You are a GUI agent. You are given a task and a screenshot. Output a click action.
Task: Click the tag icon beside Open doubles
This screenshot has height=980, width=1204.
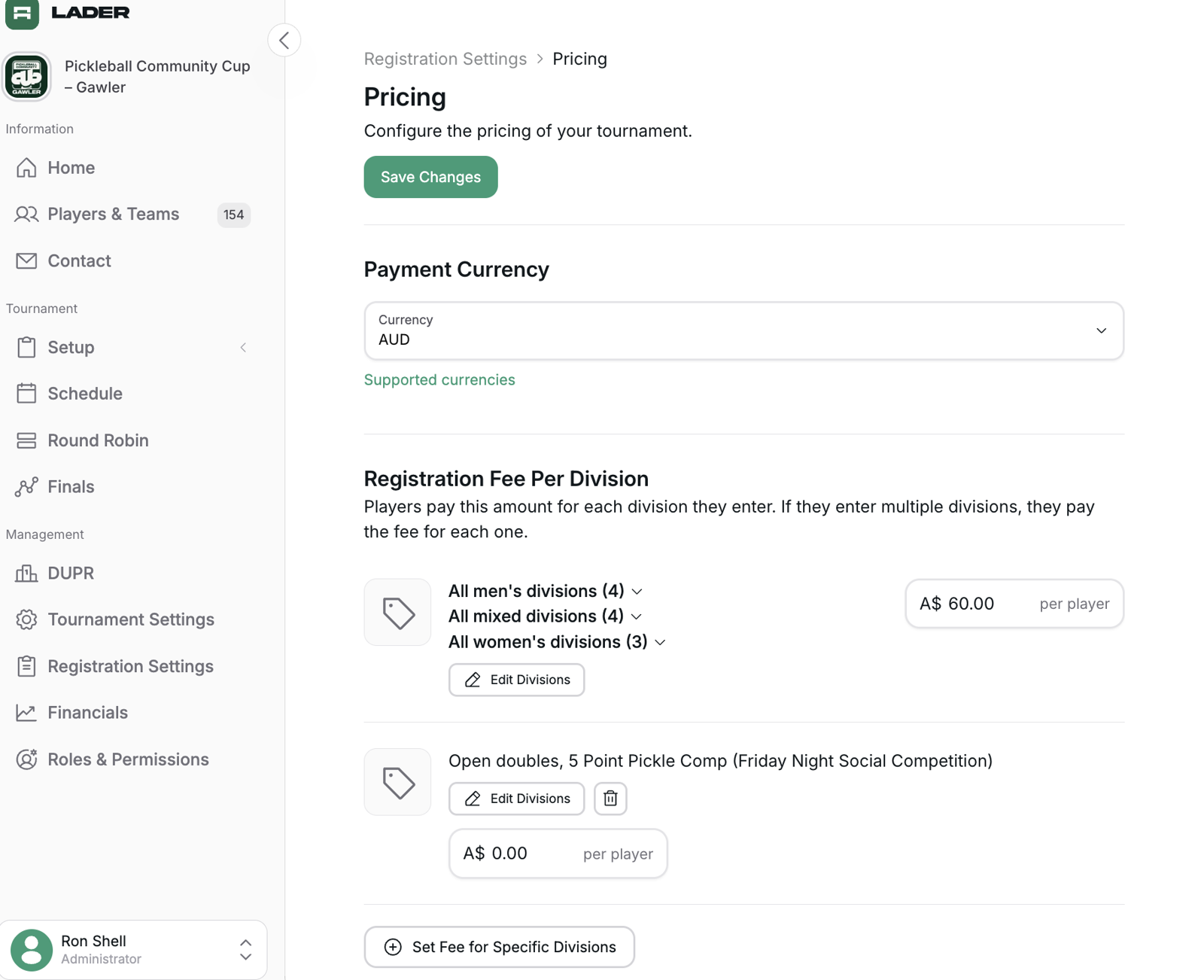click(x=398, y=782)
